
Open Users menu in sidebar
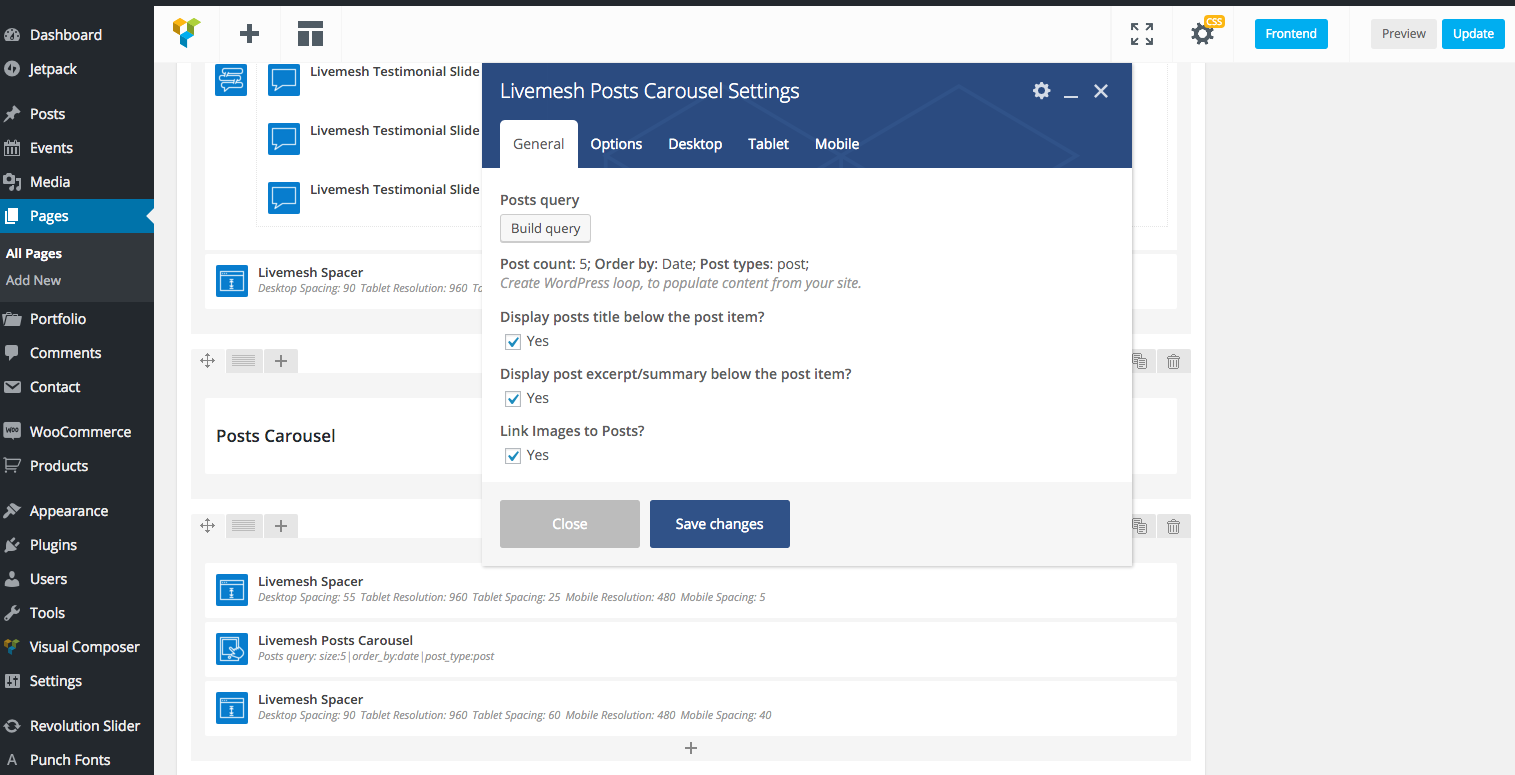point(77,579)
